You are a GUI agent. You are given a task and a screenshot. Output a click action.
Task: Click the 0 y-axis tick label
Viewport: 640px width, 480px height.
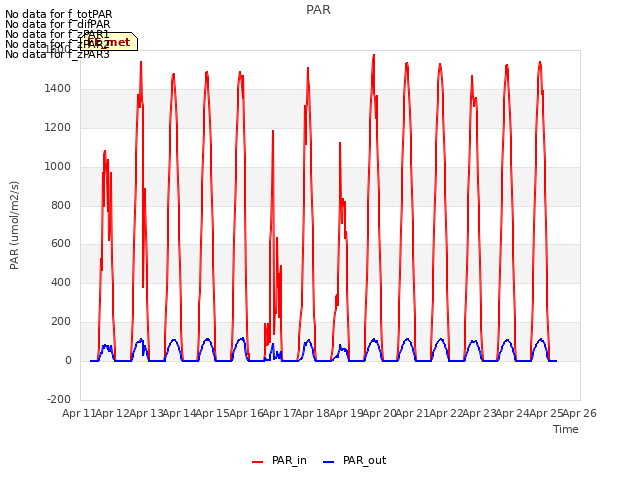click(x=68, y=361)
